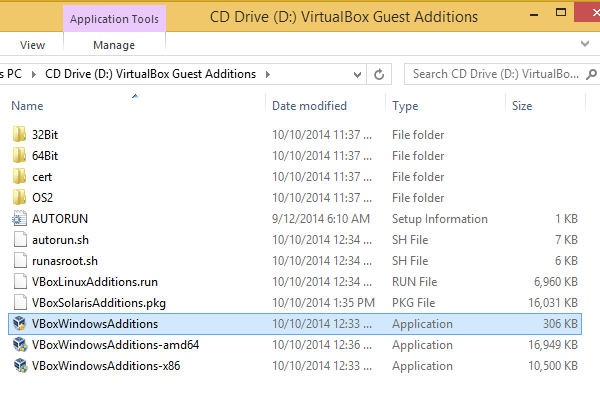Expand breadcrumb arrow after CD Drive path

point(268,74)
